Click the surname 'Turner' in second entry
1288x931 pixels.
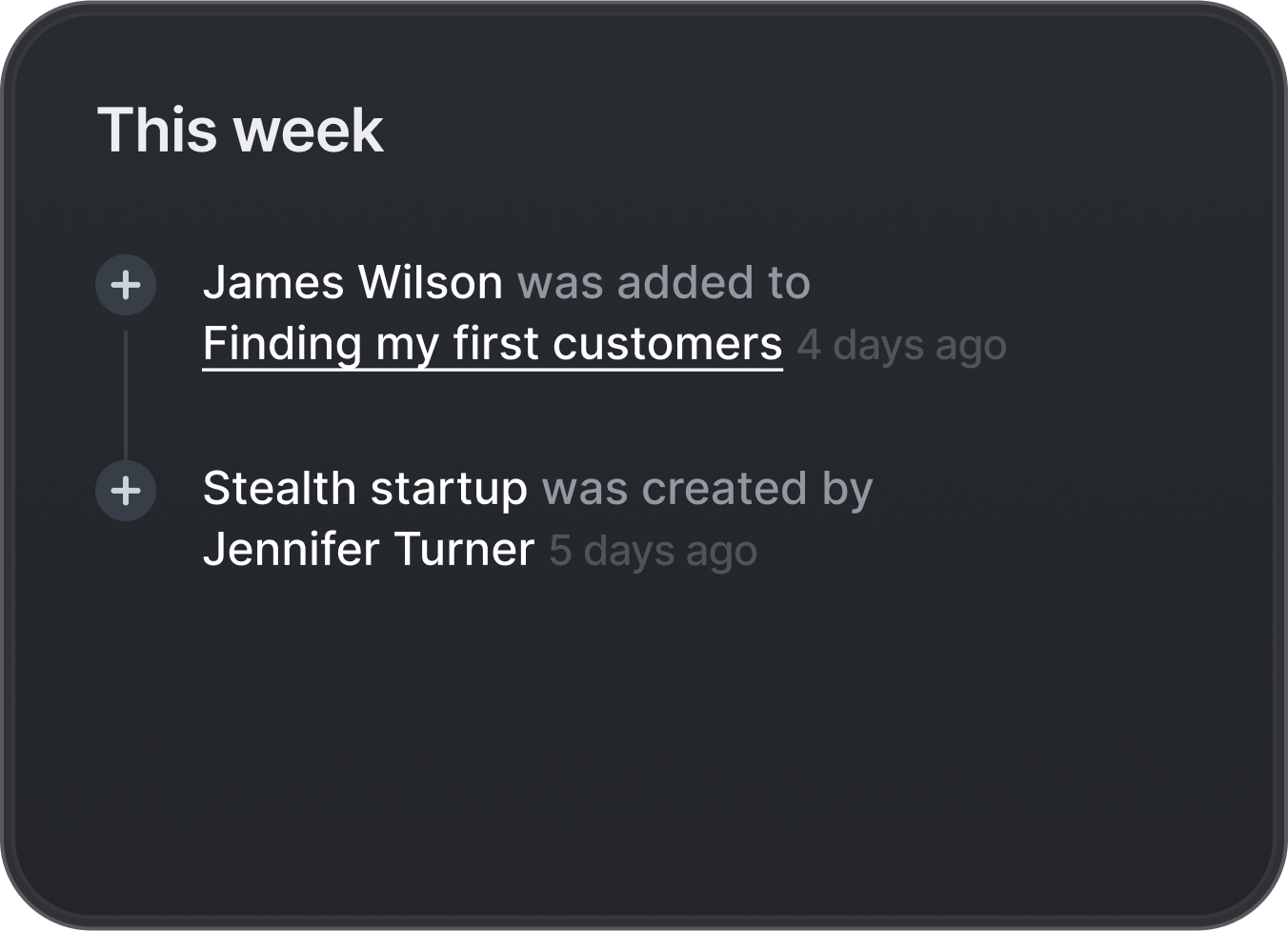pos(464,550)
